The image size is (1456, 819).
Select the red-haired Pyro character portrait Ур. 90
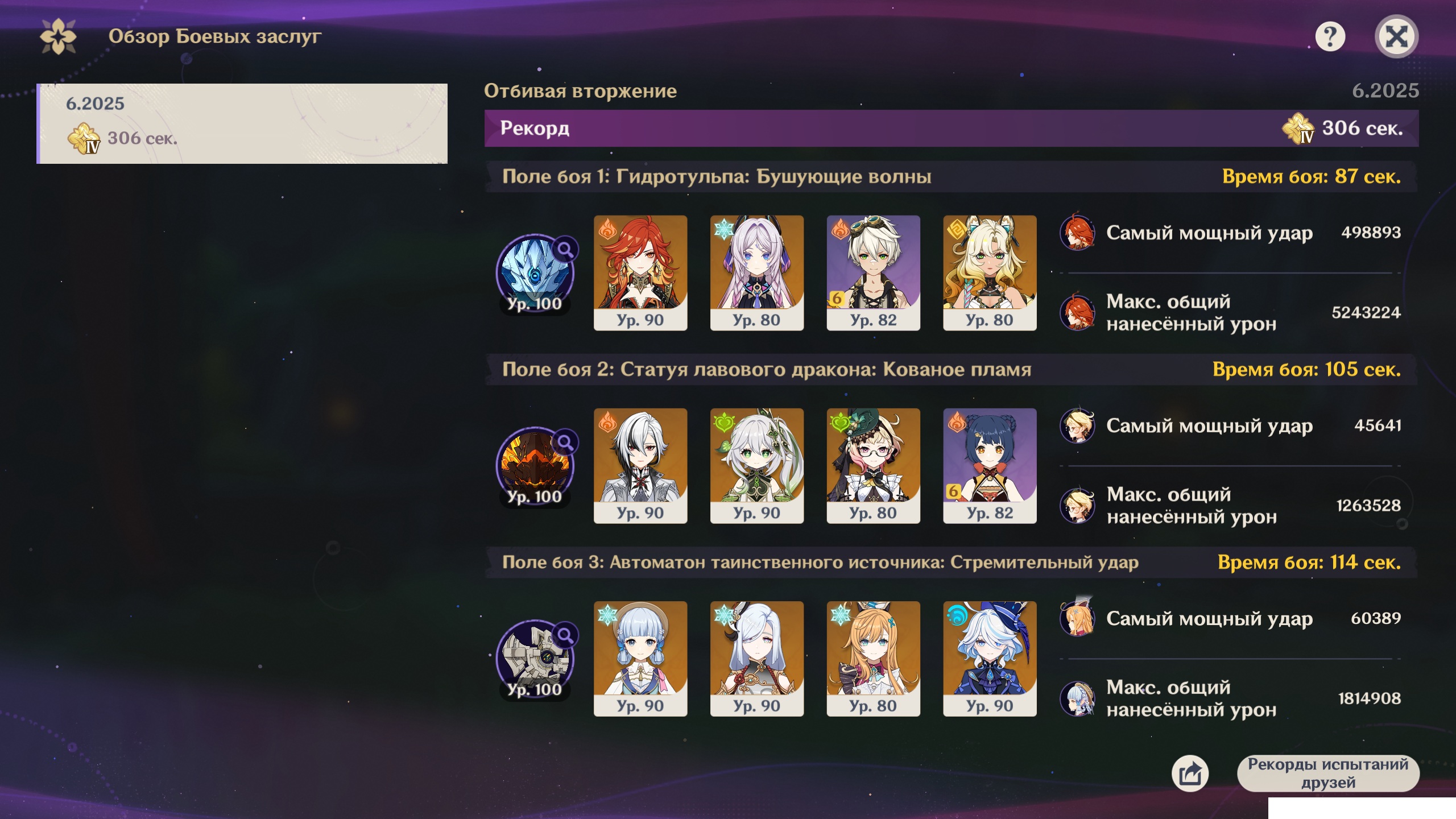[x=640, y=273]
